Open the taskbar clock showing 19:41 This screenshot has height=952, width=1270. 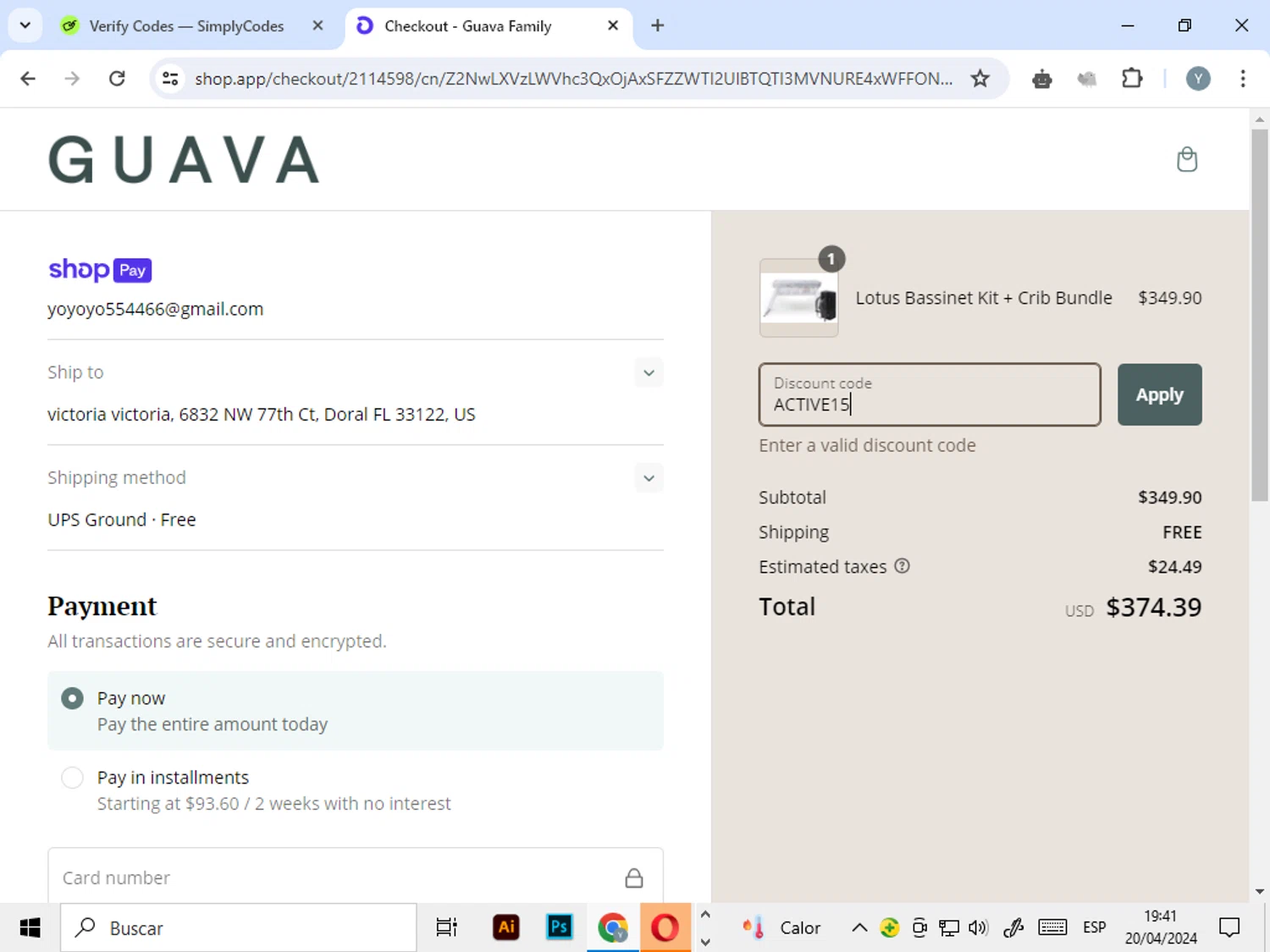pos(1161,927)
